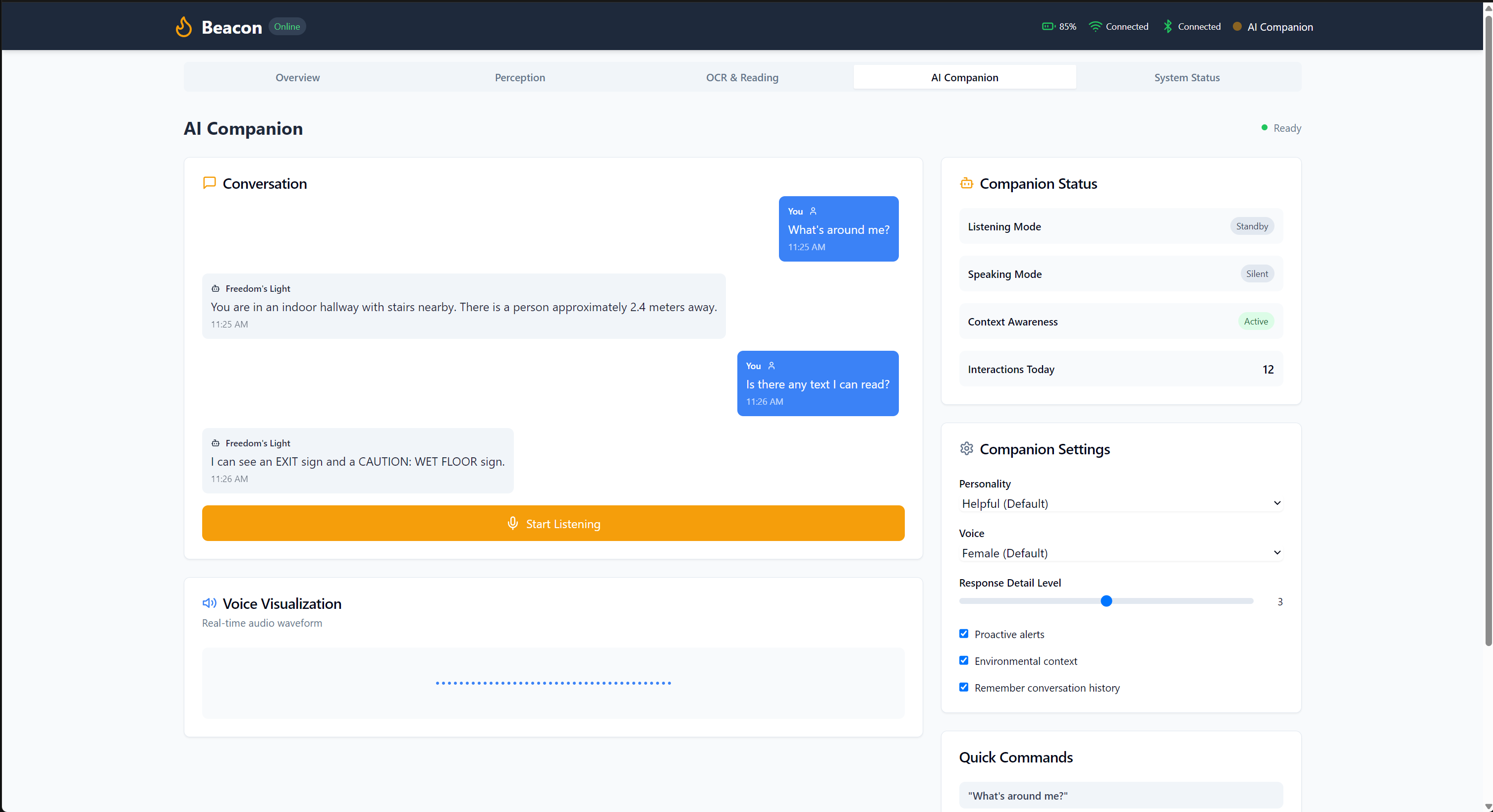The image size is (1493, 812).
Task: Click the Interactions Today value "12"
Action: coord(1268,369)
